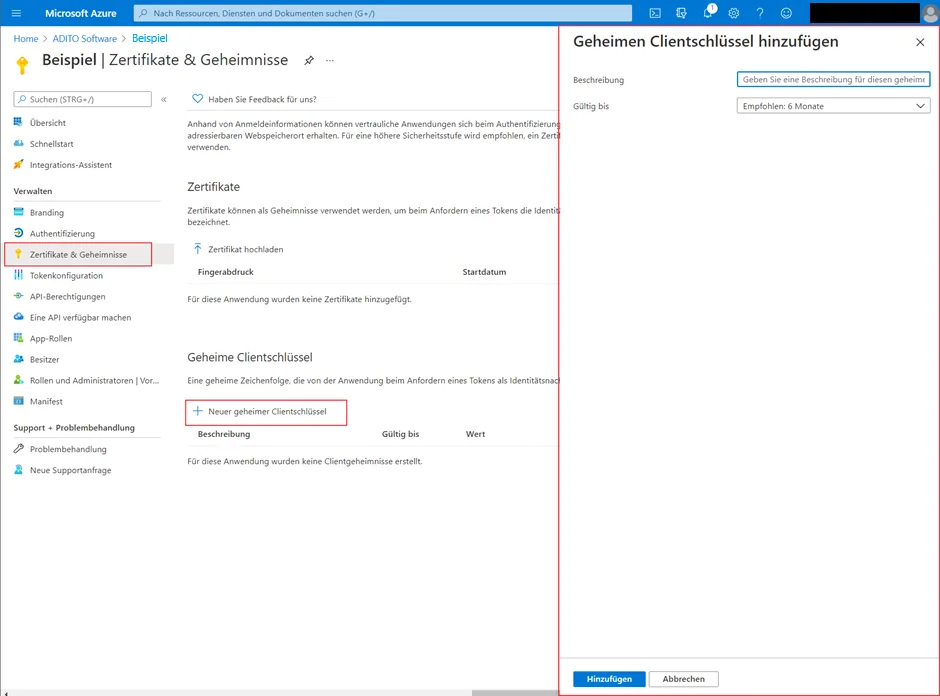Viewport: 940px width, 696px height.
Task: Click the Hinzufügen button
Action: (x=609, y=679)
